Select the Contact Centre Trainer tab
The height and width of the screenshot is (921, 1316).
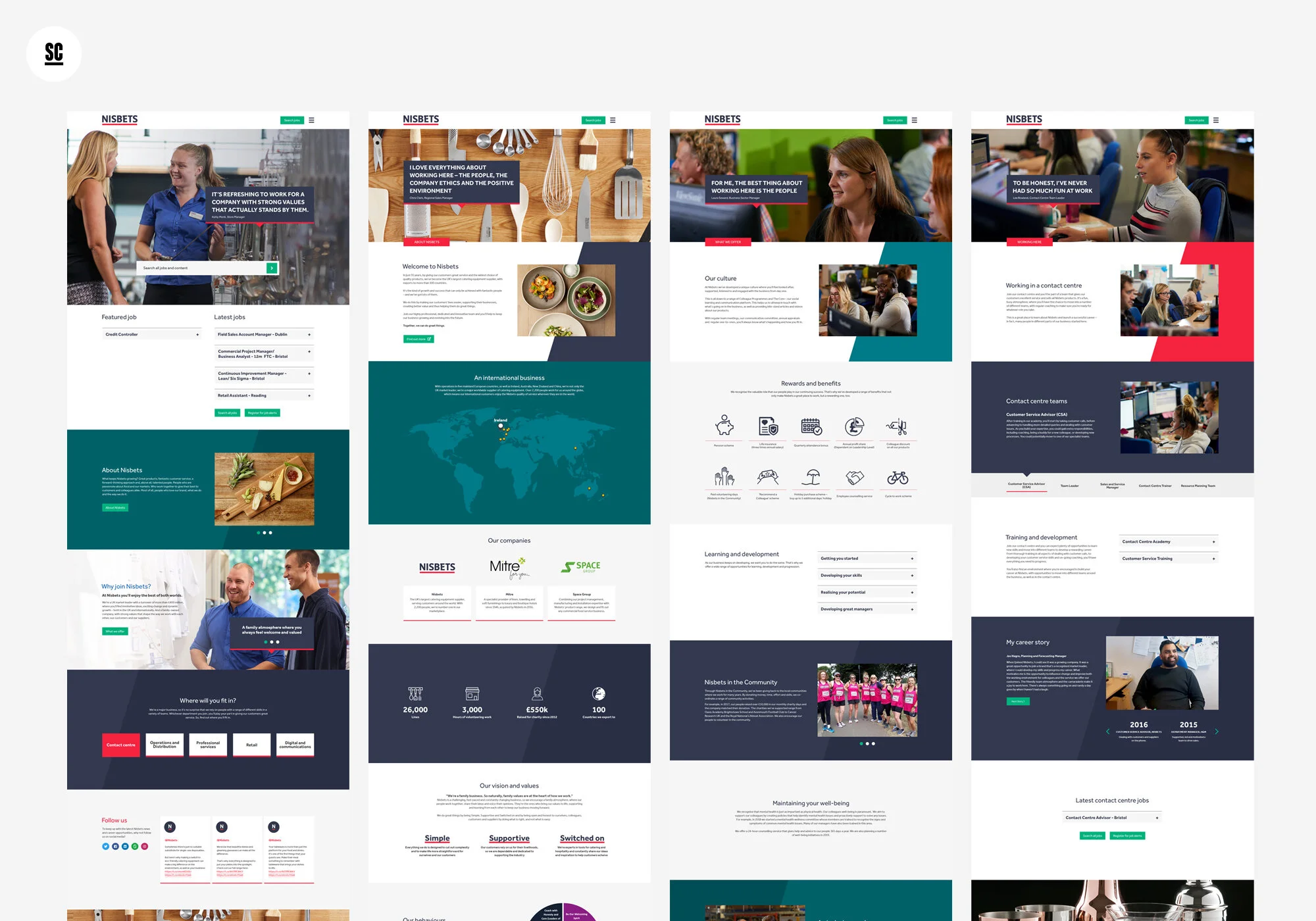point(1155,486)
